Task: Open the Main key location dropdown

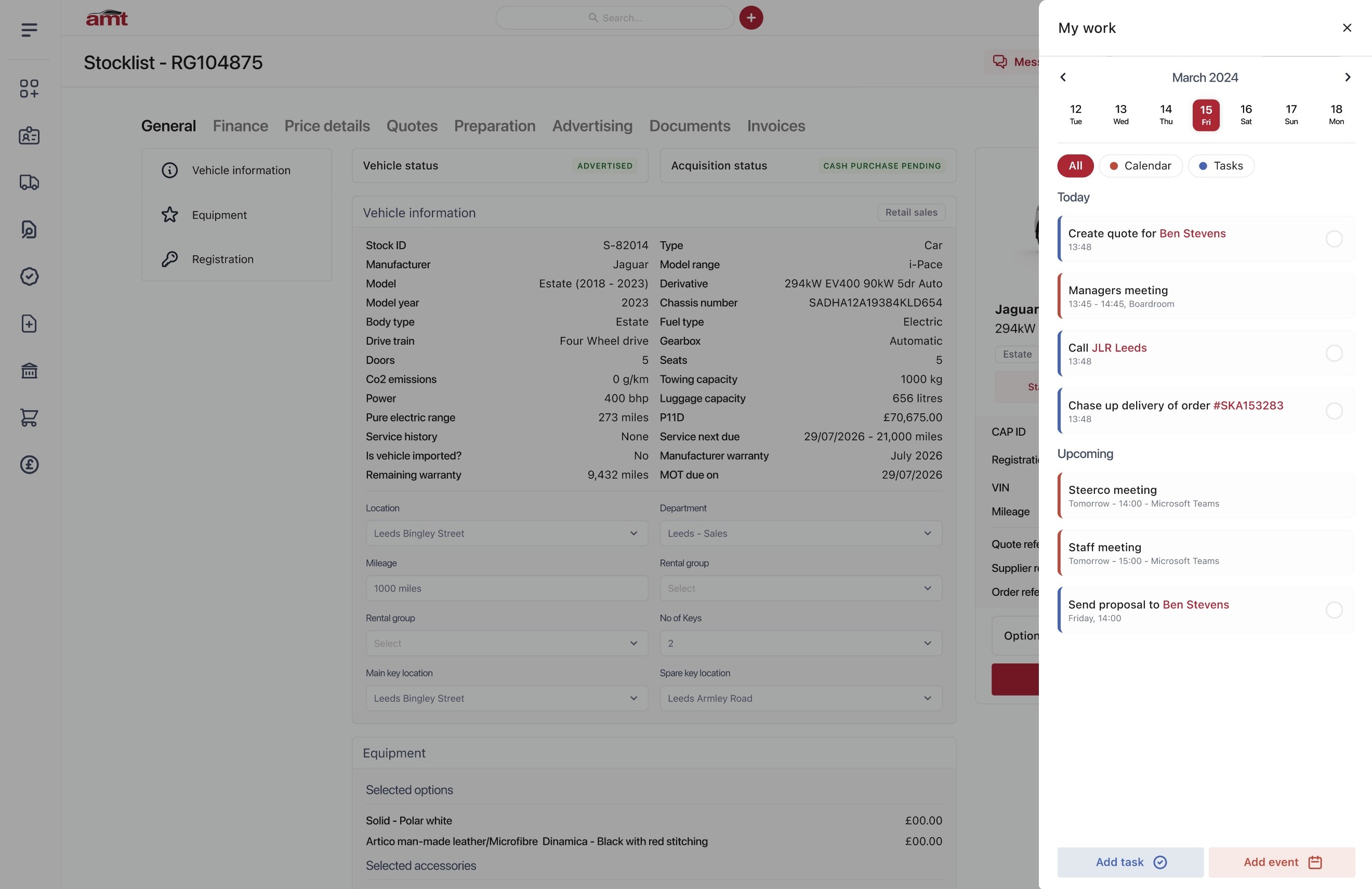Action: pyautogui.click(x=507, y=698)
